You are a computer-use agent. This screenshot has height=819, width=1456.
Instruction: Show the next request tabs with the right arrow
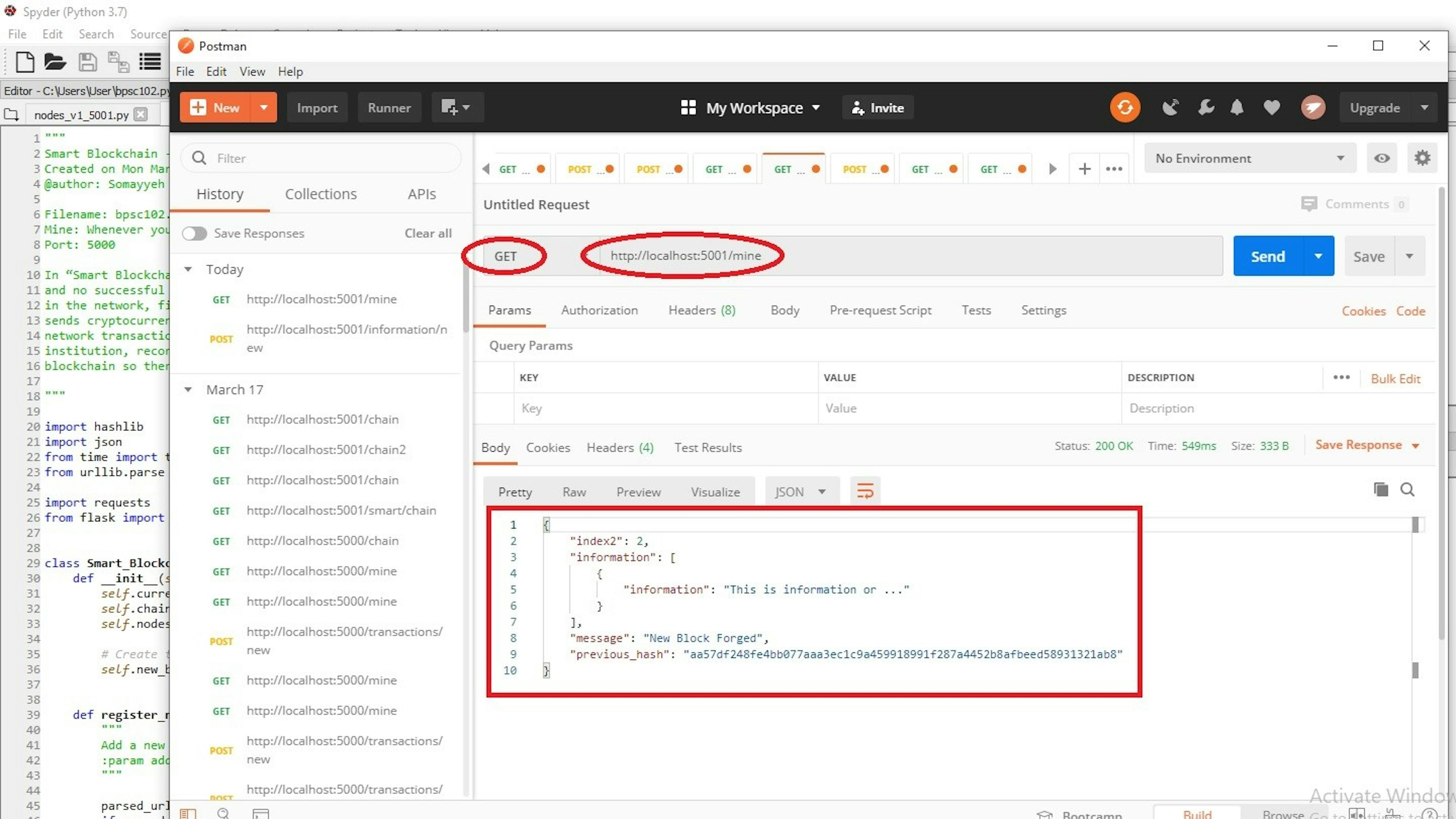[1053, 168]
